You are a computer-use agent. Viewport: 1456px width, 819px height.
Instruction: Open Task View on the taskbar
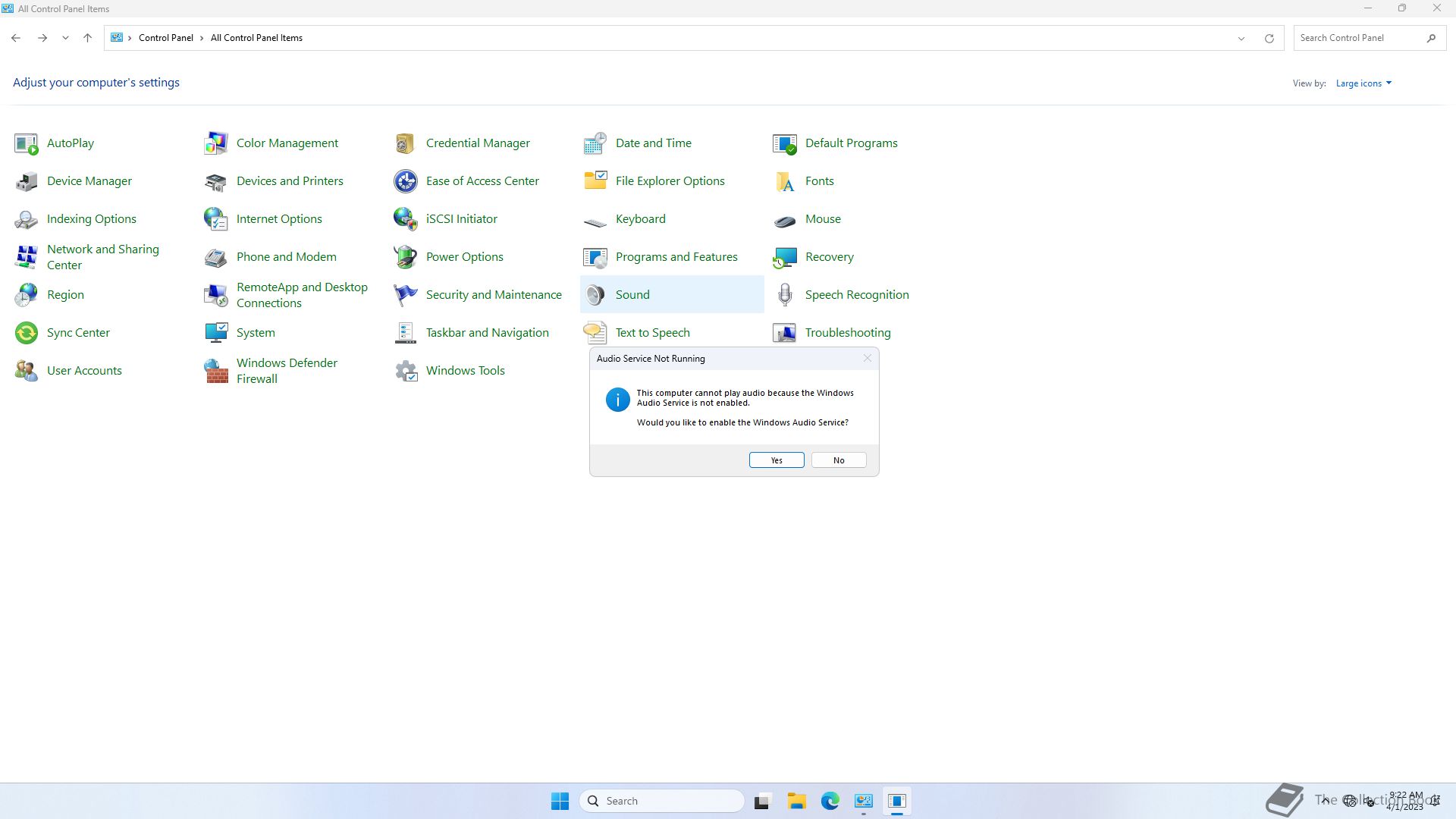762,801
